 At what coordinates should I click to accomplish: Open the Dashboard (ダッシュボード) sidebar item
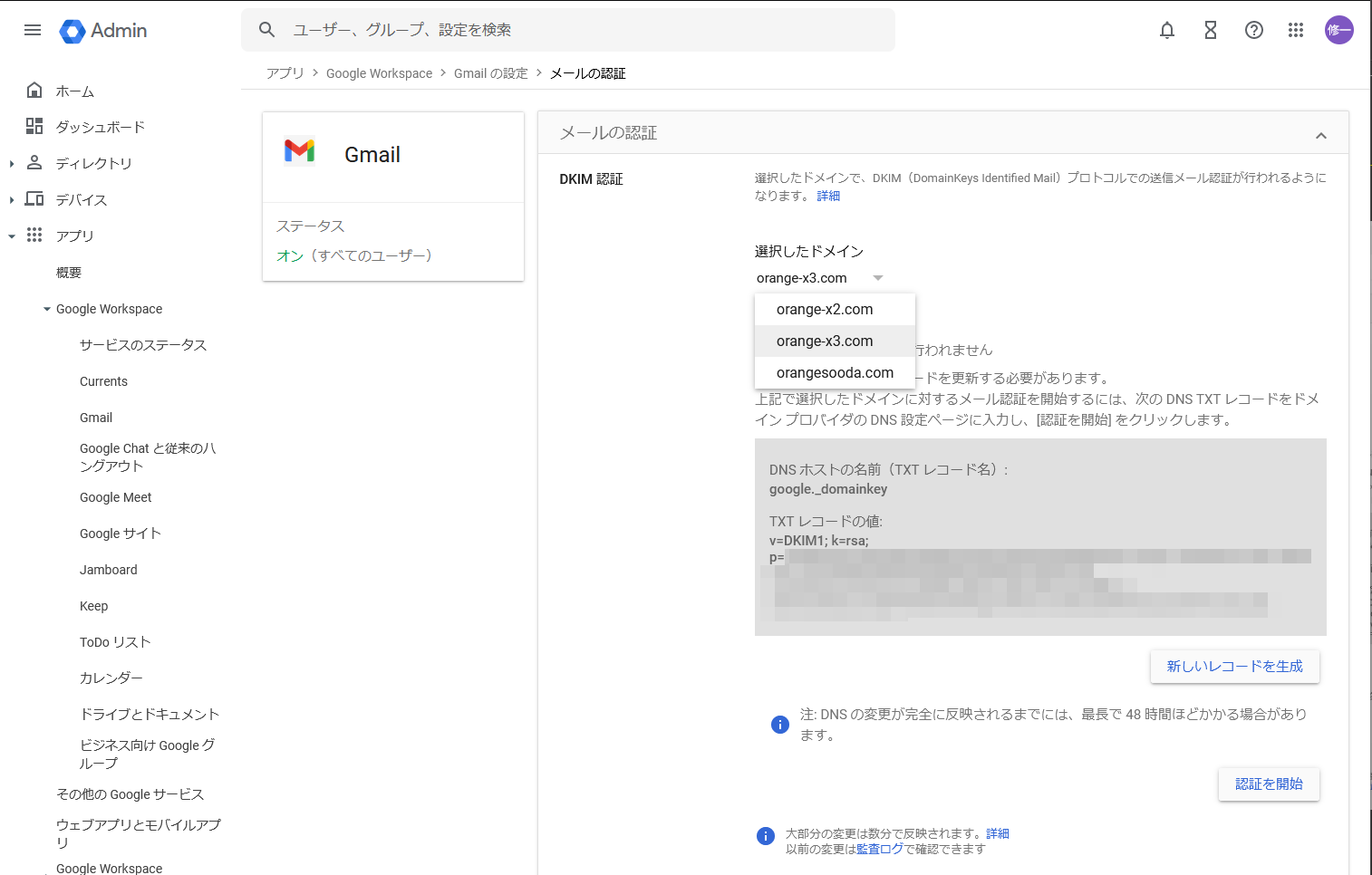(100, 127)
